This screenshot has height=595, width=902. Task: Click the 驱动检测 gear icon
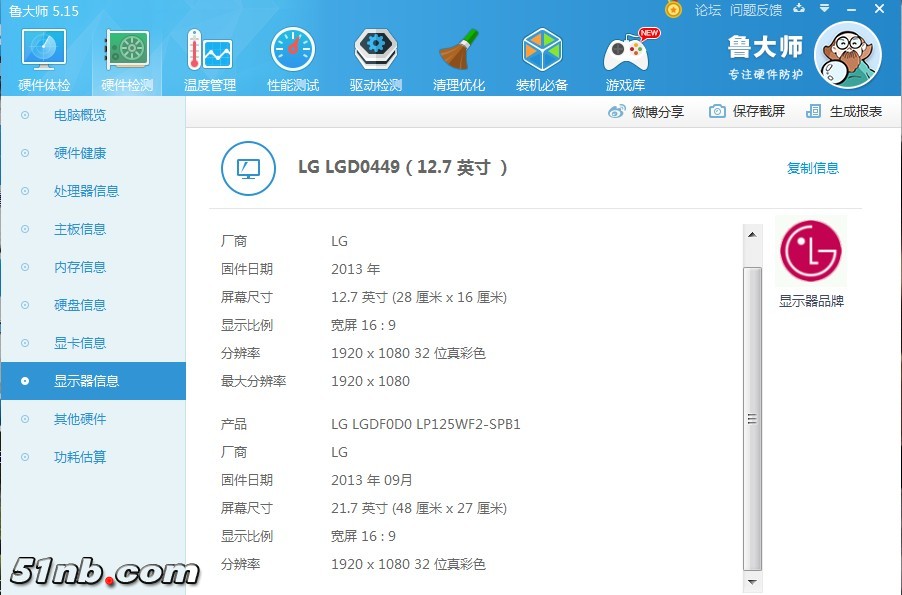[375, 51]
